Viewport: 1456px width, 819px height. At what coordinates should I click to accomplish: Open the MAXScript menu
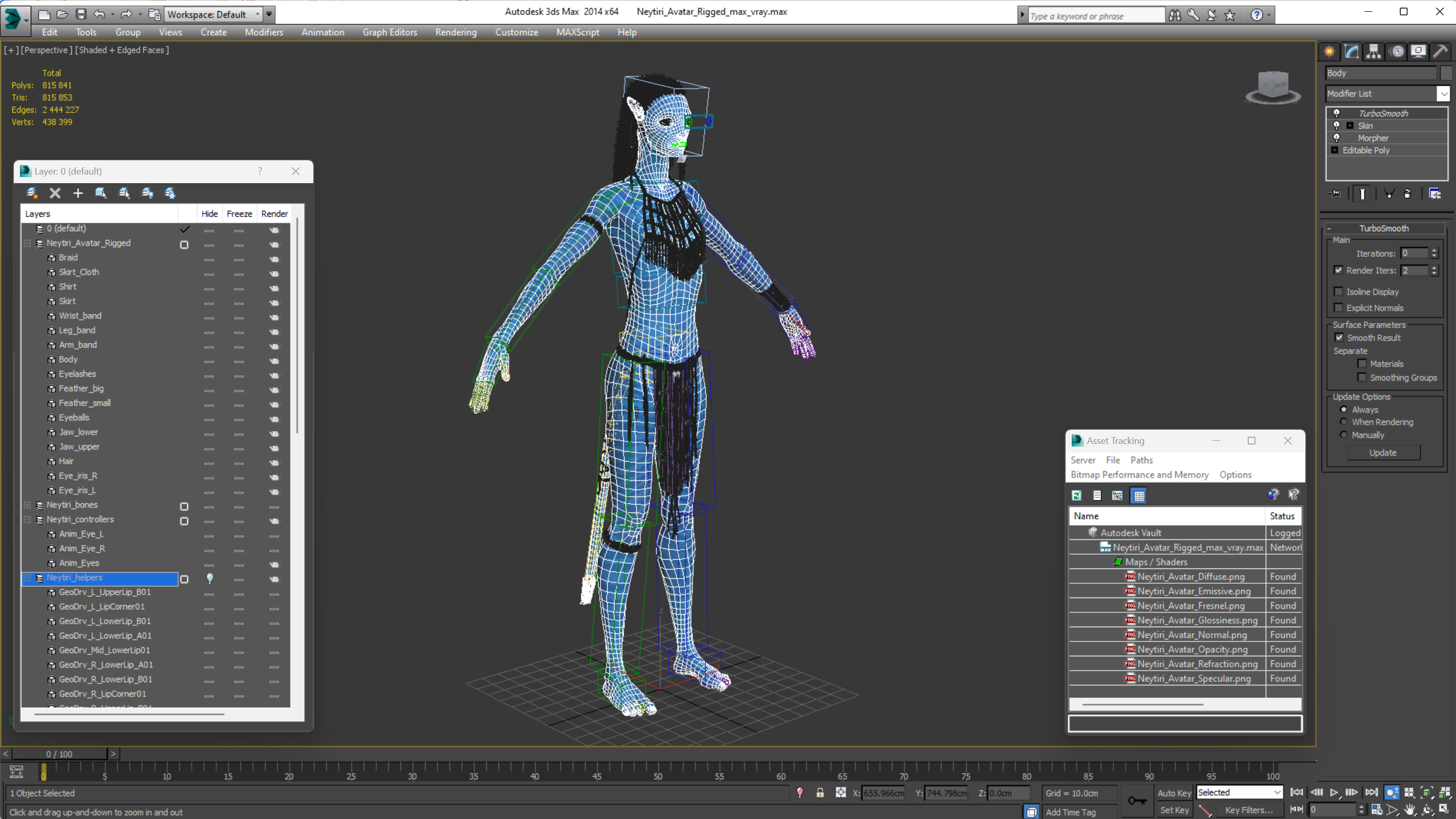pyautogui.click(x=577, y=32)
